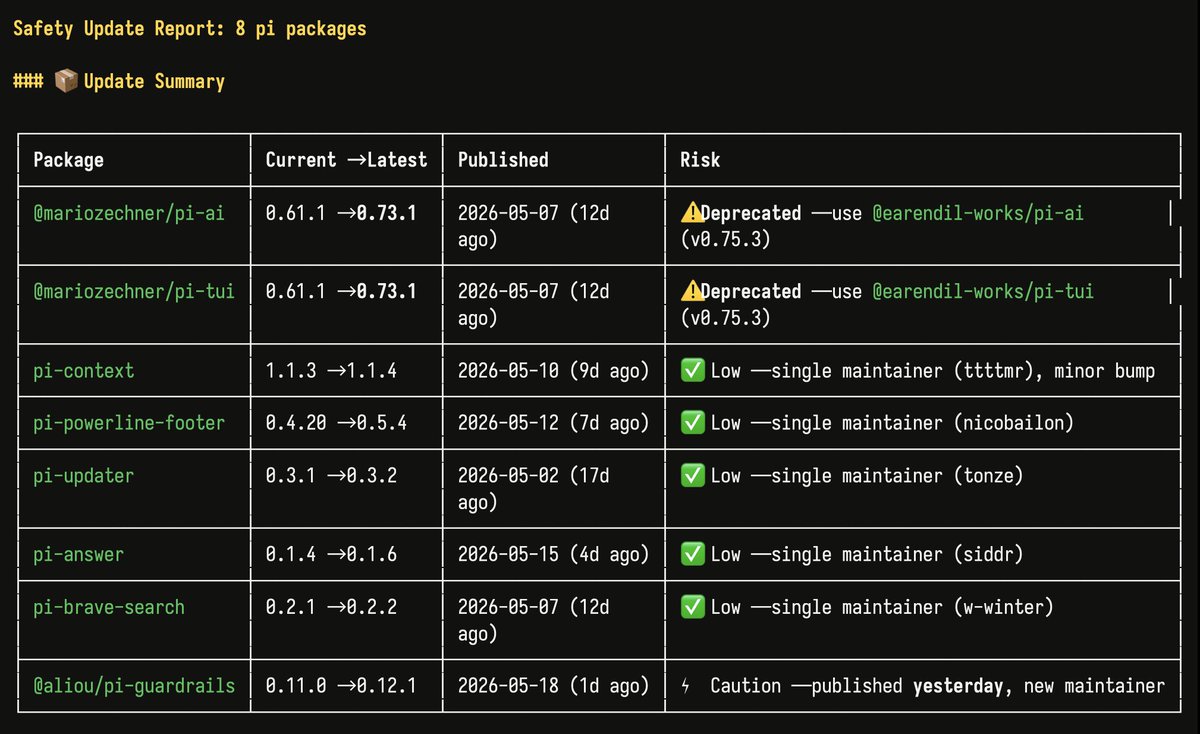Image resolution: width=1200 pixels, height=734 pixels.
Task: Open the pi-brave-search package link
Action: (109, 607)
